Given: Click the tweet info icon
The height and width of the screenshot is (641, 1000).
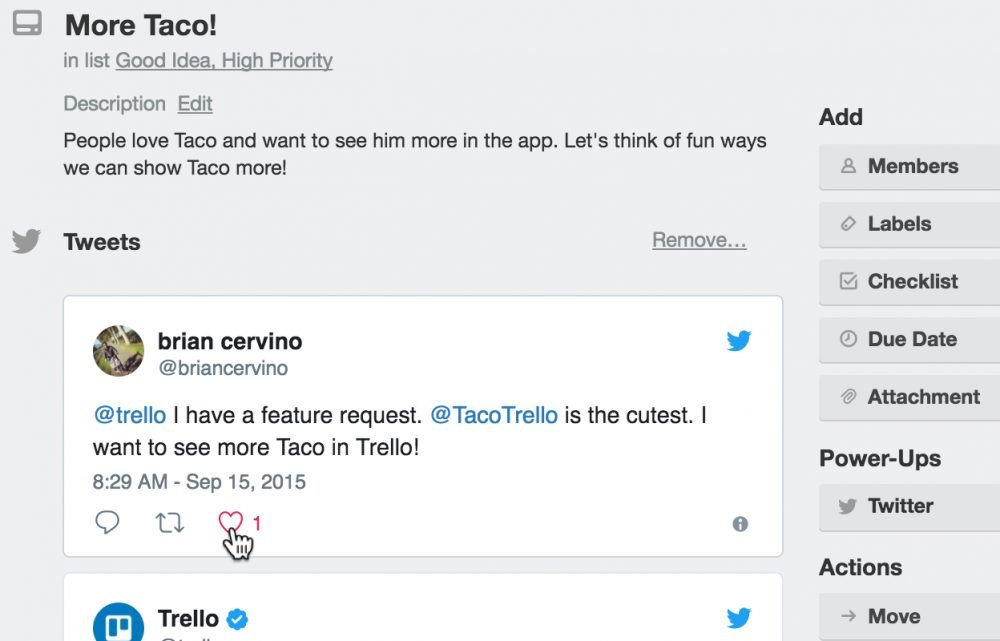Looking at the screenshot, I should pyautogui.click(x=740, y=524).
